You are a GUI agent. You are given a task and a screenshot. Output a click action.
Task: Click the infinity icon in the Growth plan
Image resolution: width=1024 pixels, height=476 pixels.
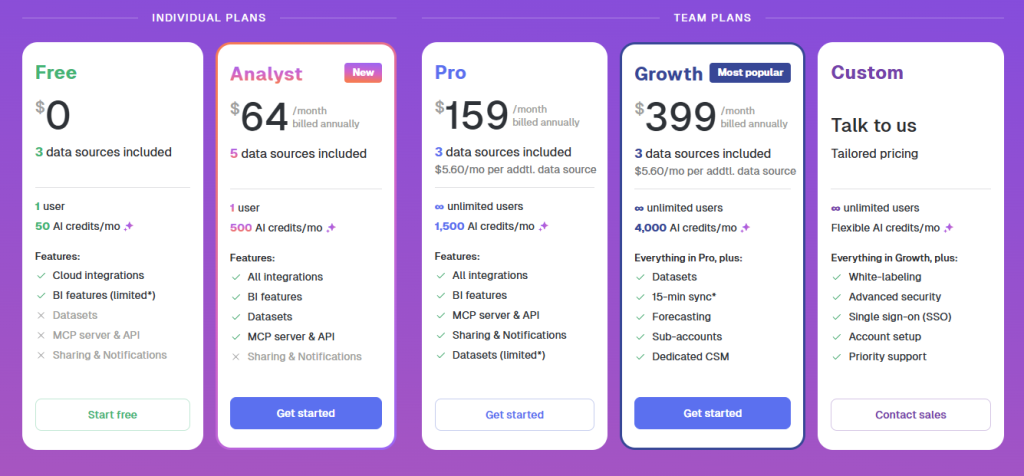[x=639, y=208]
